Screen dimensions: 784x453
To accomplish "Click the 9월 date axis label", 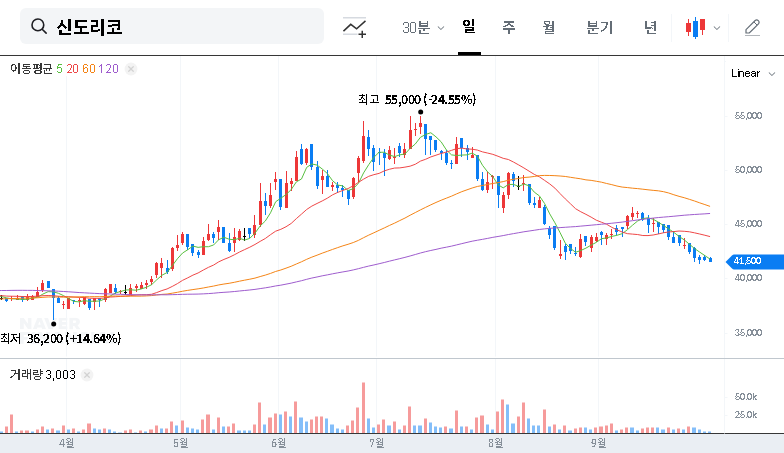I will [x=598, y=443].
